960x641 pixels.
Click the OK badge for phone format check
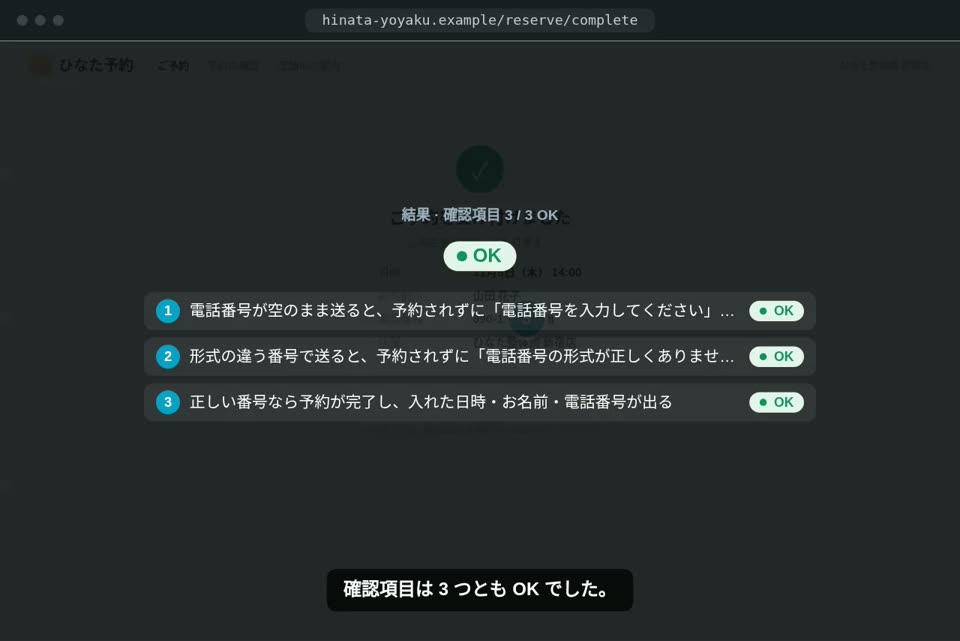[x=776, y=356]
